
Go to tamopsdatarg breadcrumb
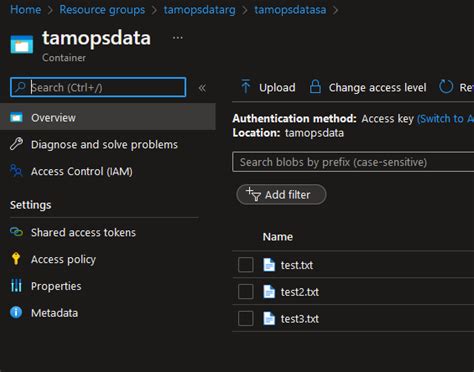click(x=200, y=9)
